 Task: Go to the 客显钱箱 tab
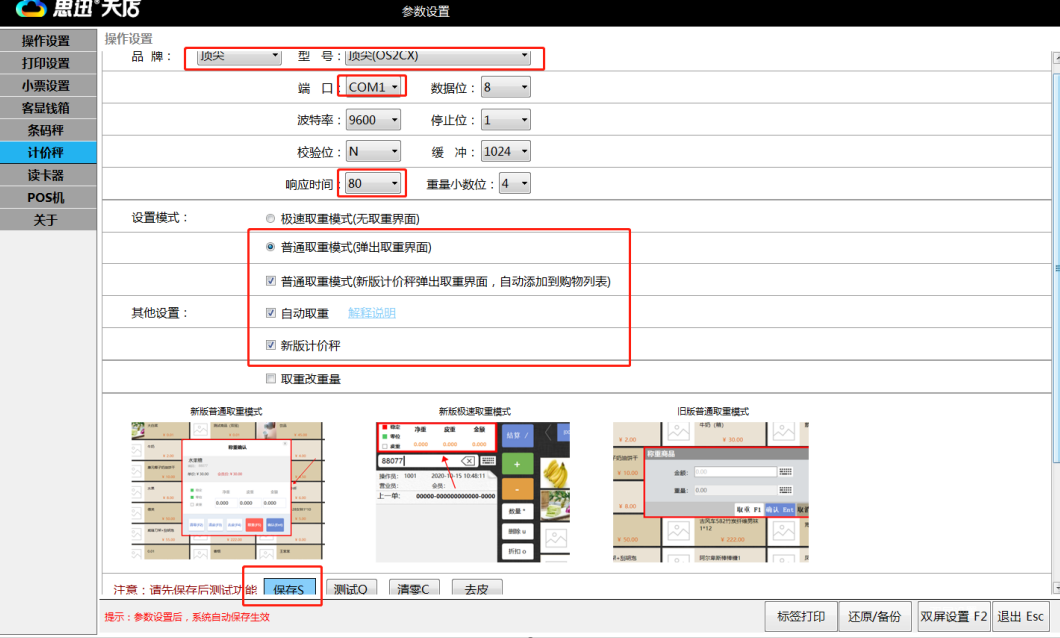point(48,107)
